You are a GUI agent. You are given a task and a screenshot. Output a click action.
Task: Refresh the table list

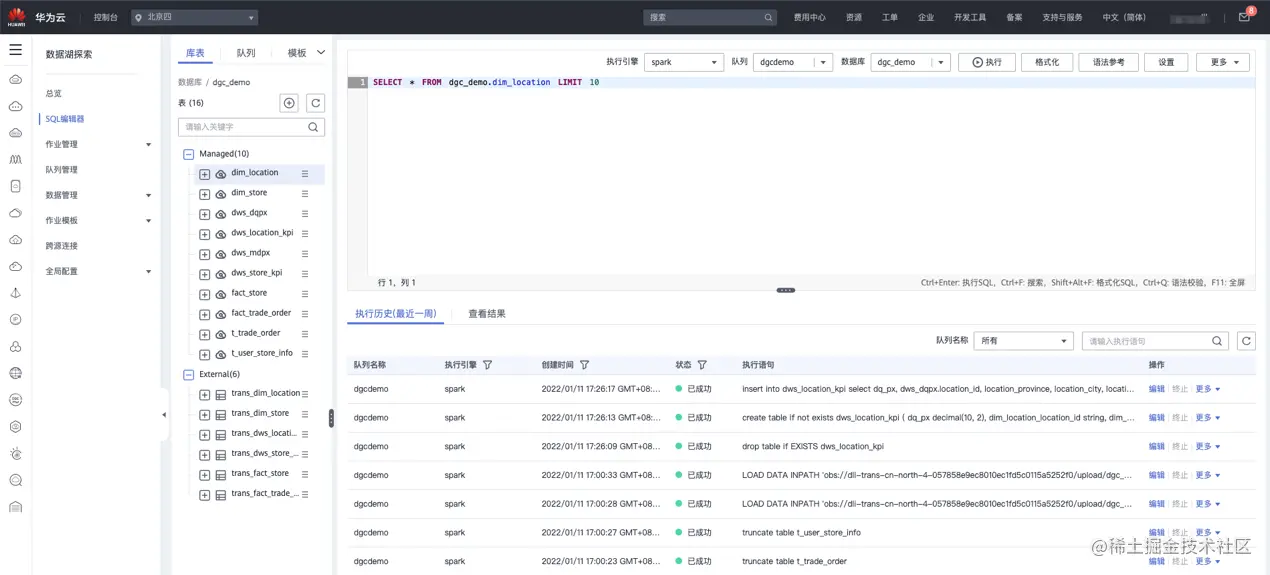[x=315, y=103]
